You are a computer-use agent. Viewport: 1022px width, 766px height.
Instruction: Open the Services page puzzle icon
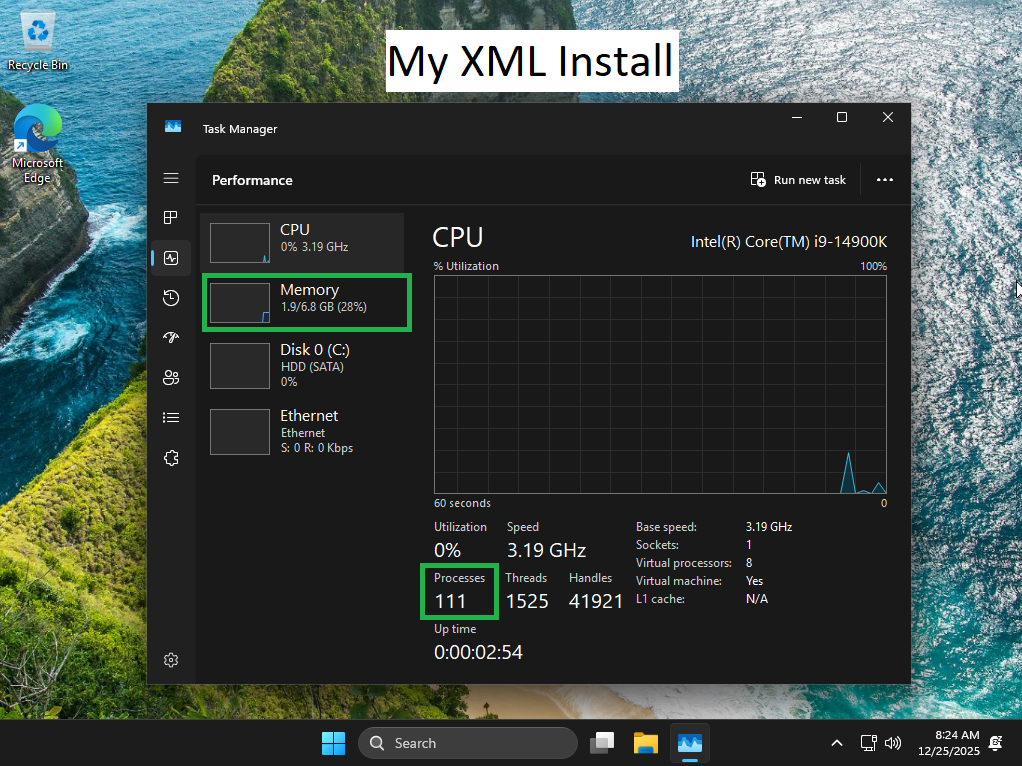pyautogui.click(x=171, y=458)
